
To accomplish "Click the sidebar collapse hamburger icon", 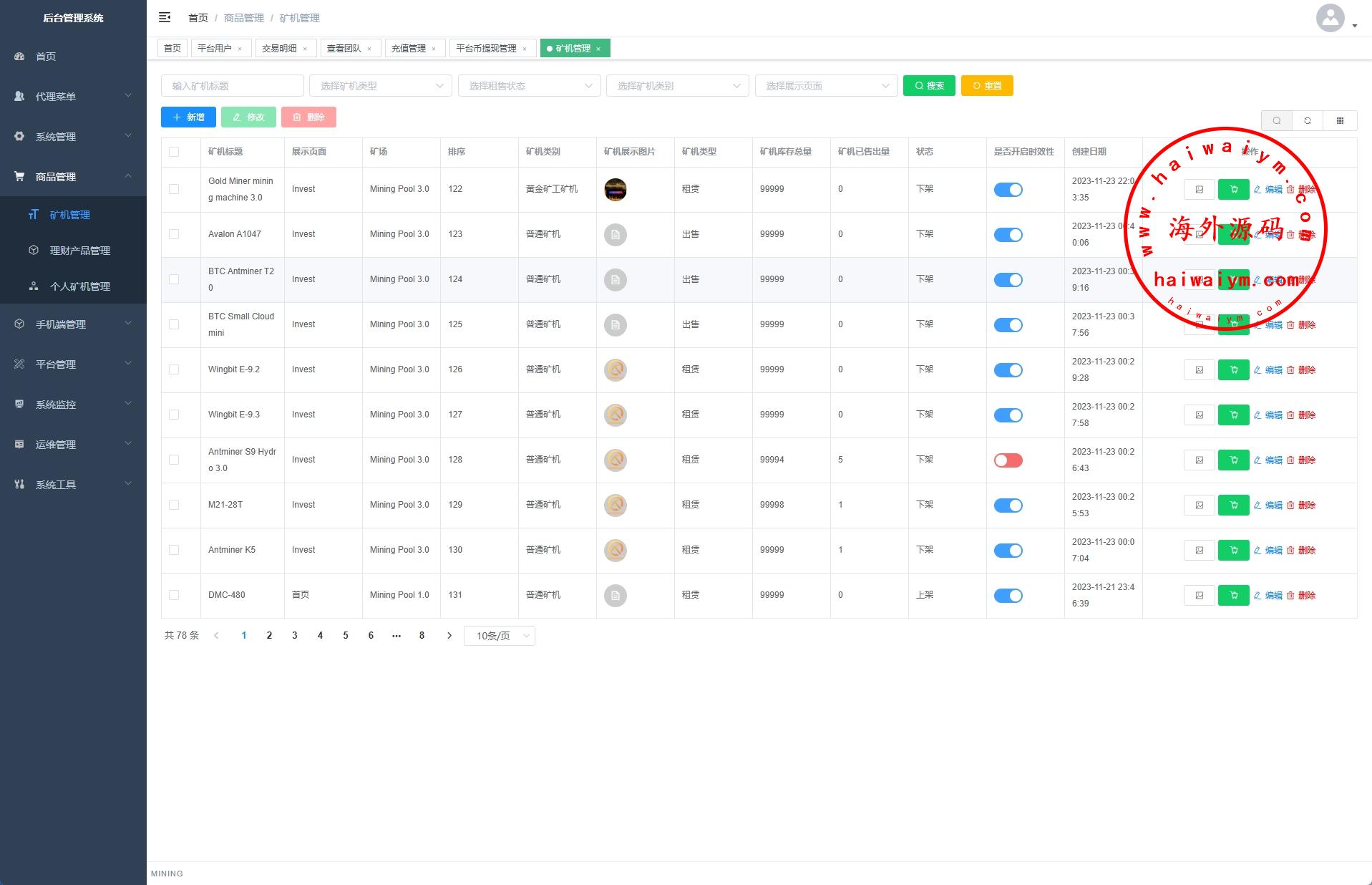I will pos(165,17).
